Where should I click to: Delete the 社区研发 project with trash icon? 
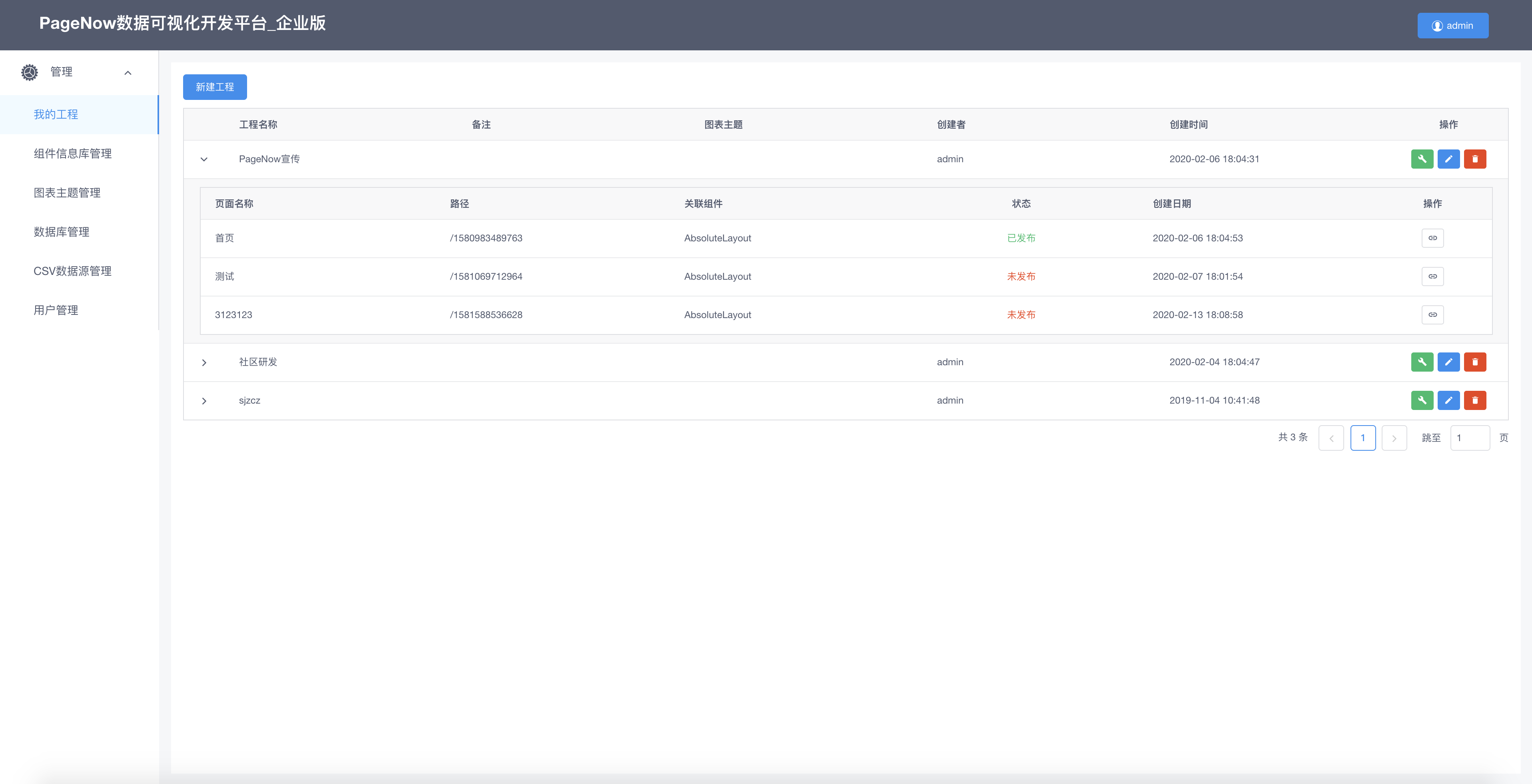pos(1475,361)
